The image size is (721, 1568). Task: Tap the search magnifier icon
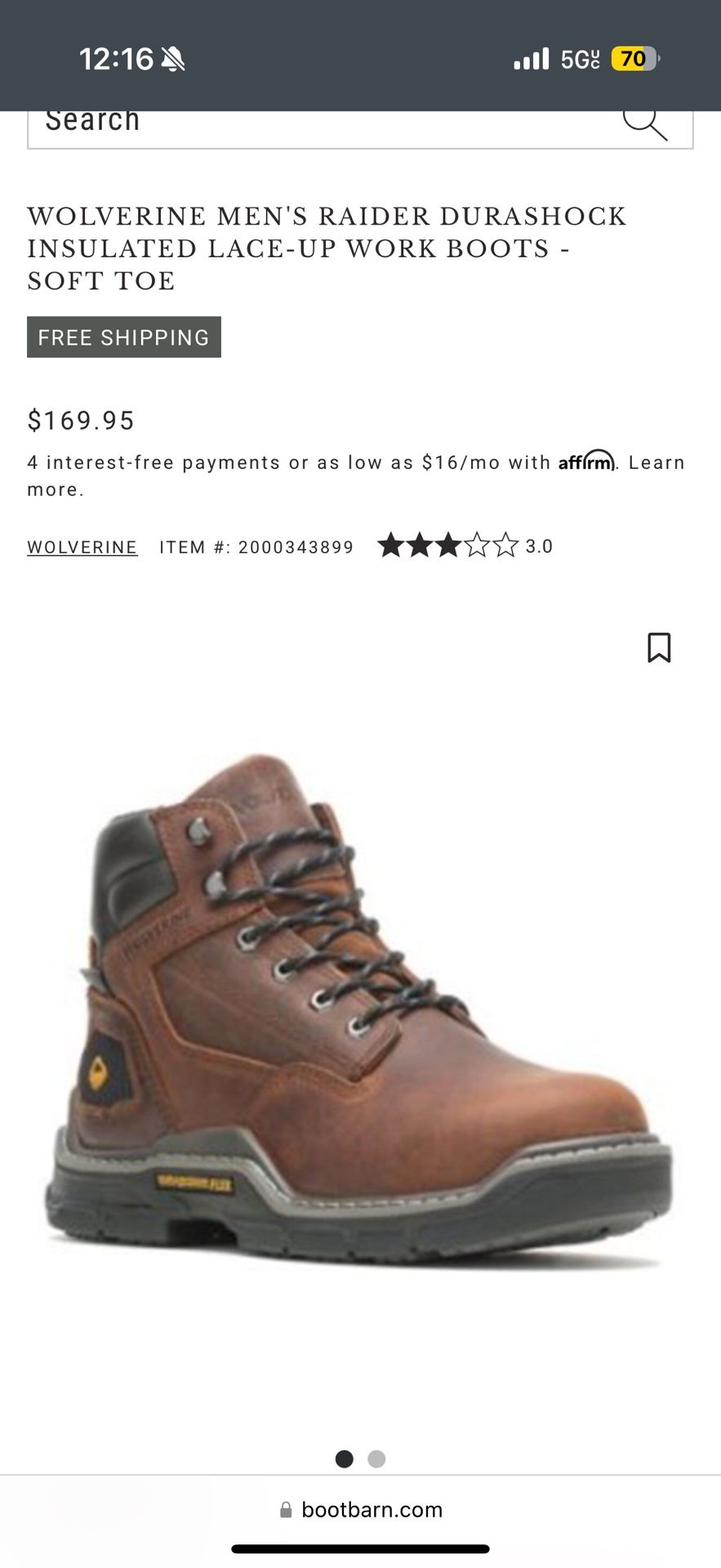pos(645,123)
